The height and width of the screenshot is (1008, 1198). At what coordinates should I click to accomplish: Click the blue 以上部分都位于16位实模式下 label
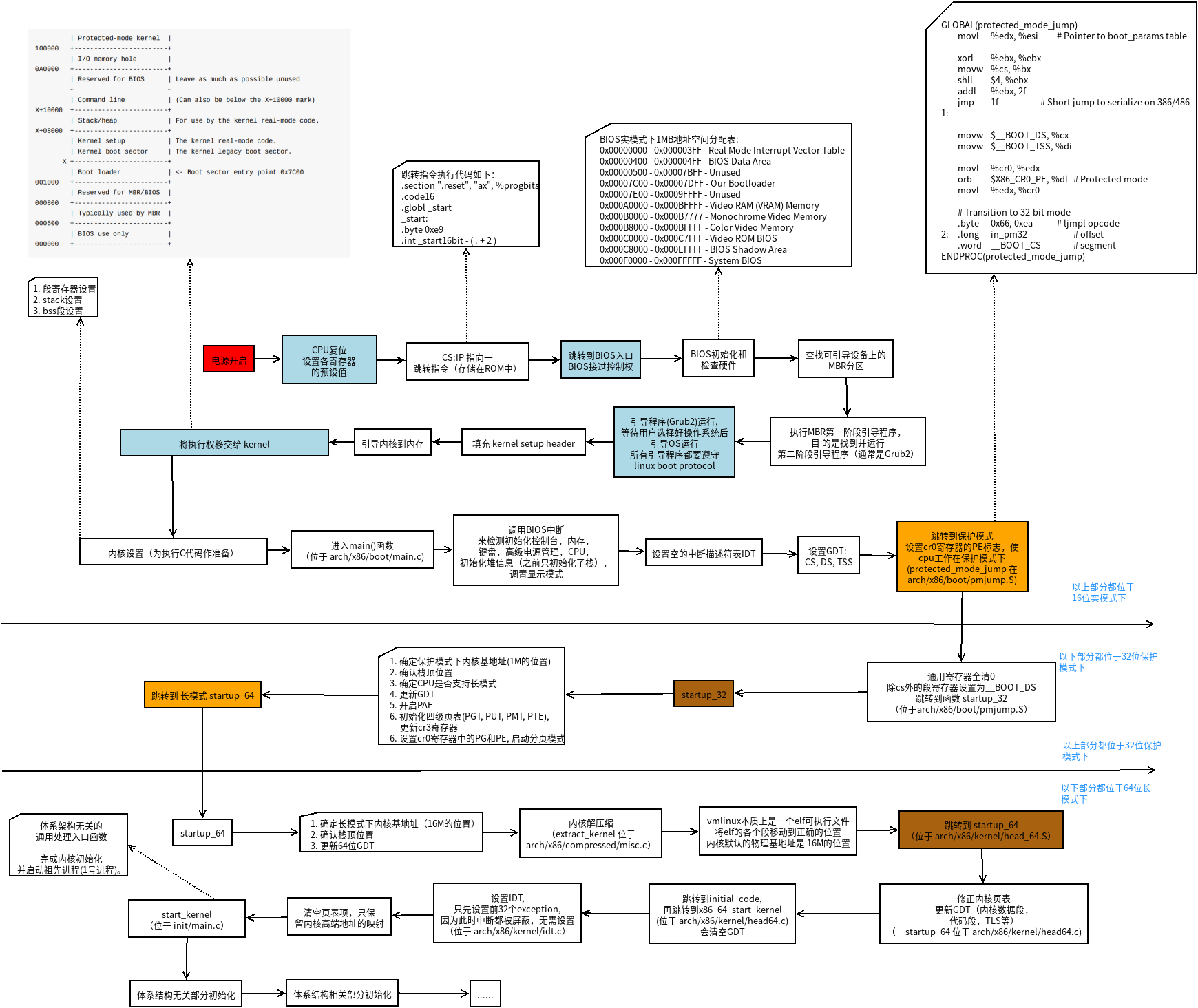(x=1102, y=592)
